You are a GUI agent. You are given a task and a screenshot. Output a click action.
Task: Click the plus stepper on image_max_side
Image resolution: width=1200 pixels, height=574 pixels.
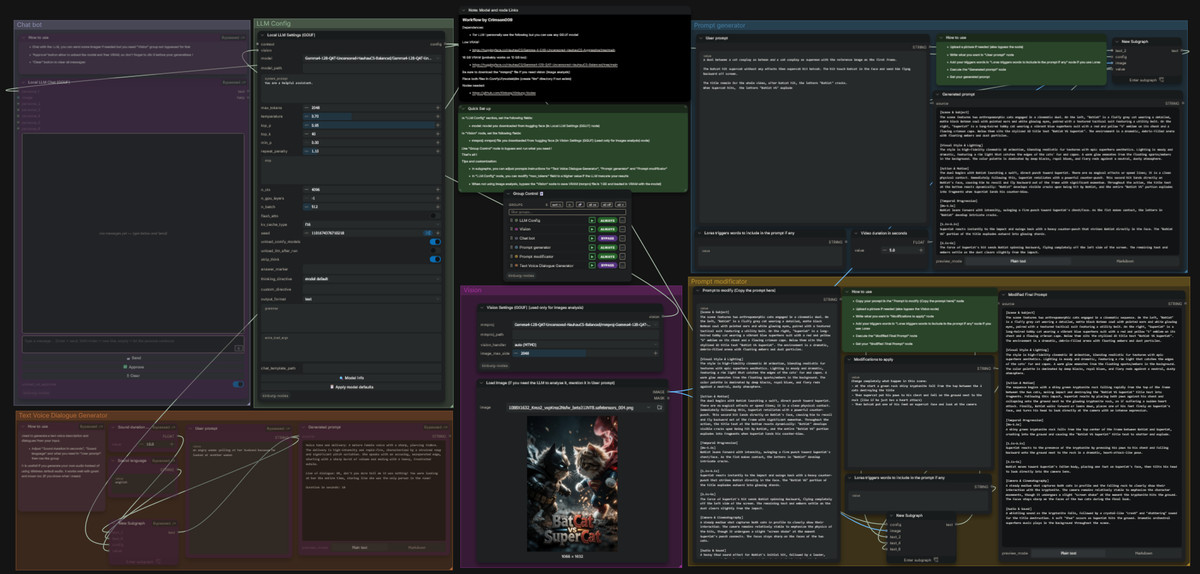(655, 353)
